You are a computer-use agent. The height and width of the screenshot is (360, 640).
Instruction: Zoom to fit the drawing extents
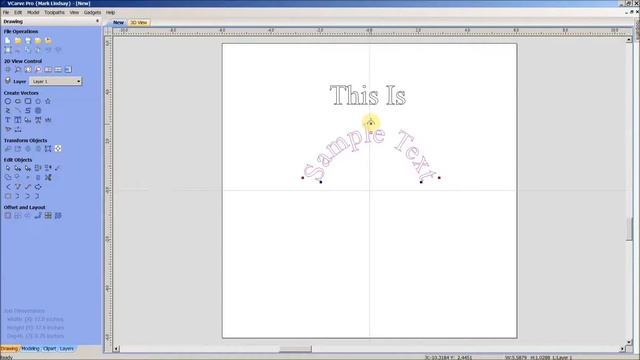pos(28,70)
